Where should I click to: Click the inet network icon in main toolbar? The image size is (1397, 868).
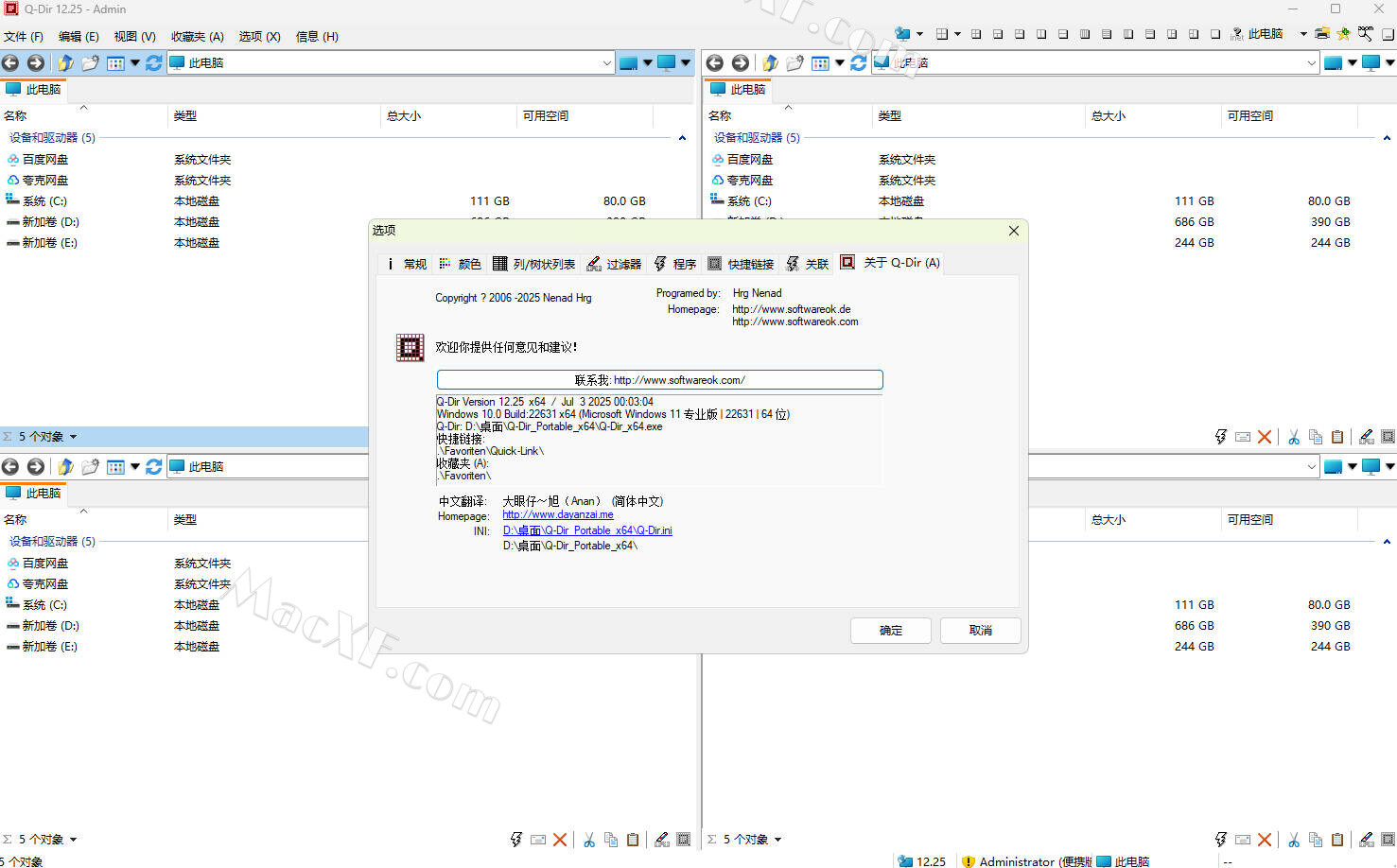pyautogui.click(x=1236, y=34)
